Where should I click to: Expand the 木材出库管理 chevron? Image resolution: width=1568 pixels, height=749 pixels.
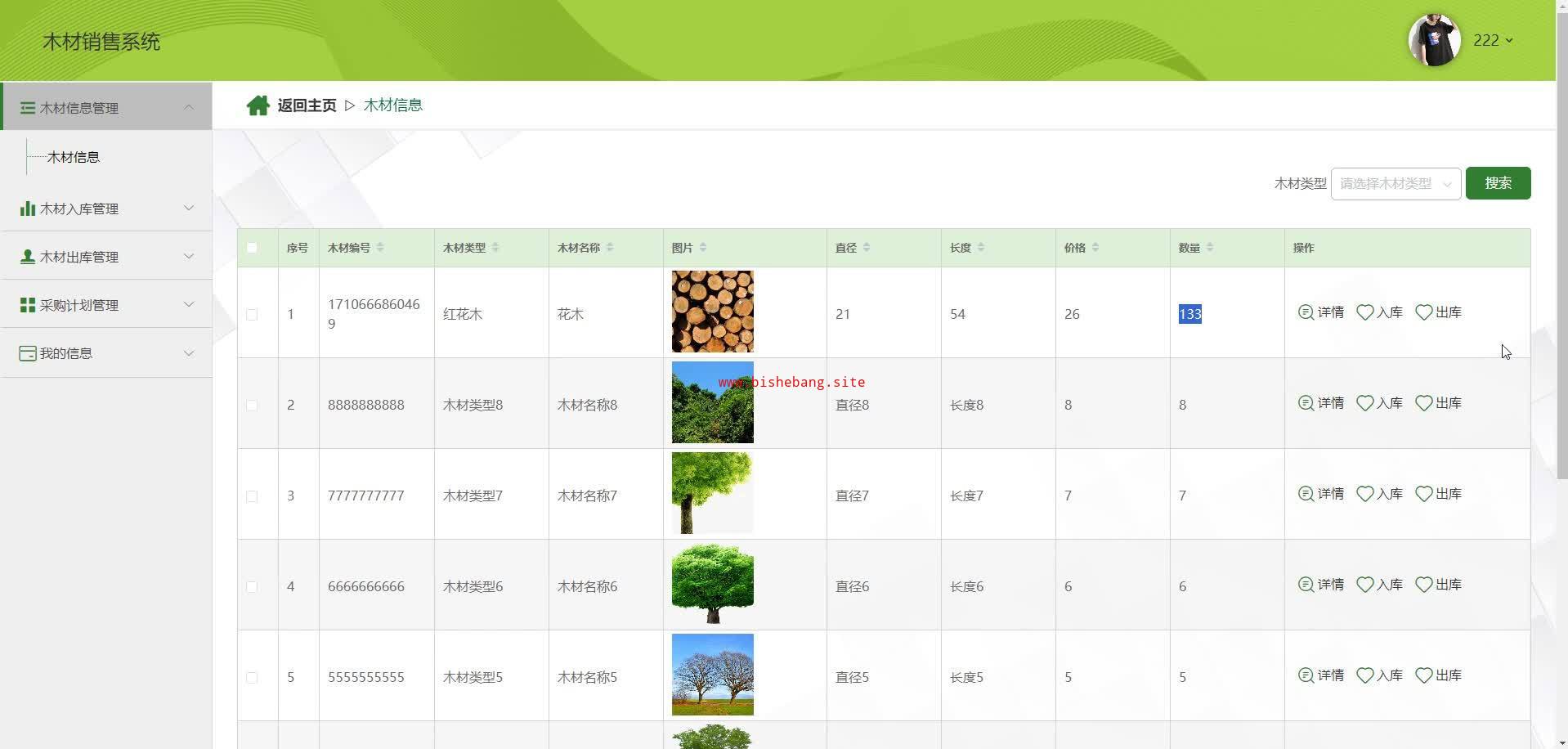pyautogui.click(x=189, y=257)
